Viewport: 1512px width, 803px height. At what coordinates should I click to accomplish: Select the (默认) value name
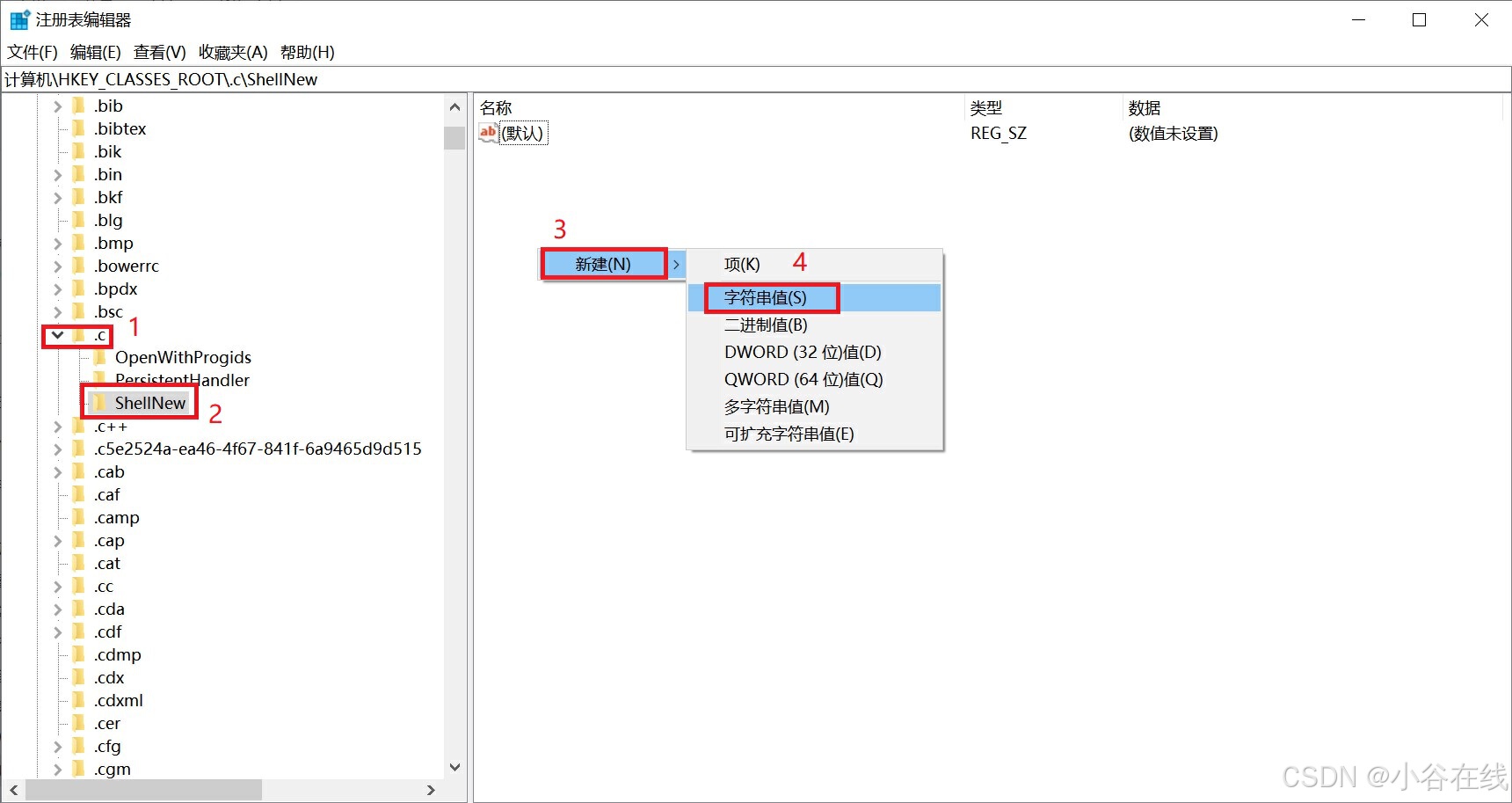tap(523, 133)
